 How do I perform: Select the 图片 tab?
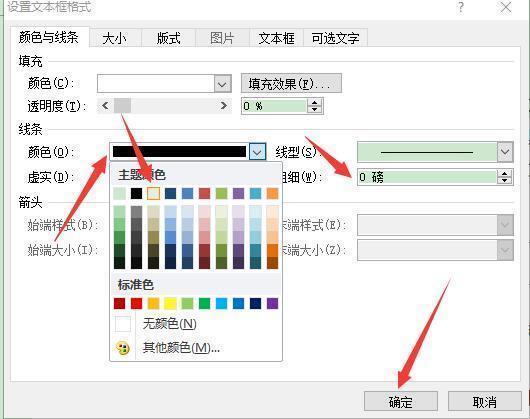click(222, 38)
